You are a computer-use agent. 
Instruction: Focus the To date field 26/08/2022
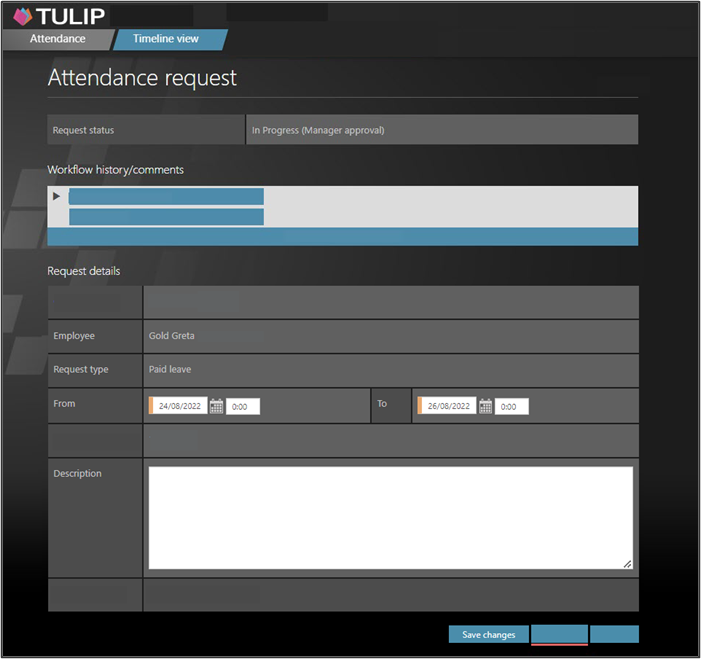[449, 406]
